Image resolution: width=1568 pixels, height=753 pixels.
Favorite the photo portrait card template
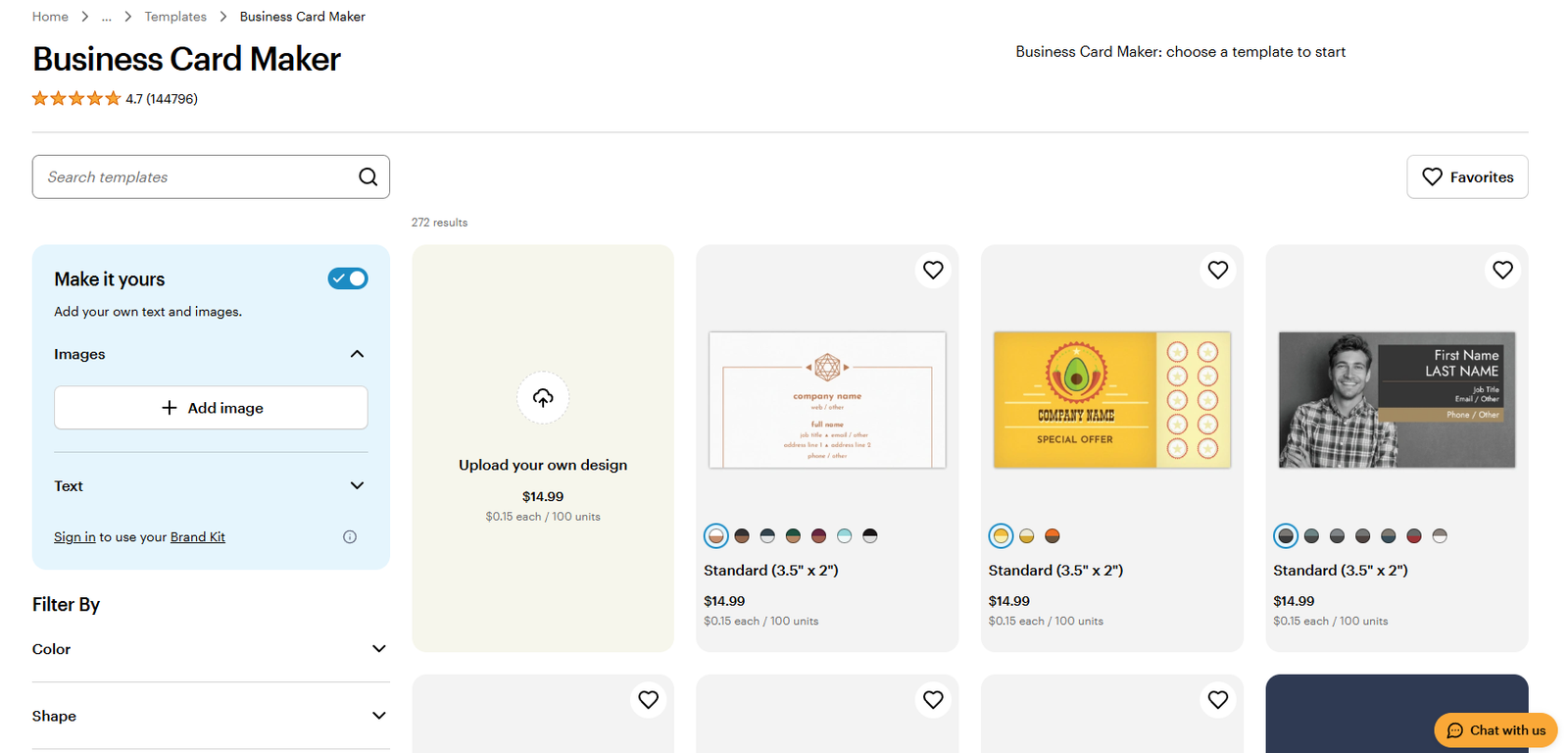(1503, 270)
